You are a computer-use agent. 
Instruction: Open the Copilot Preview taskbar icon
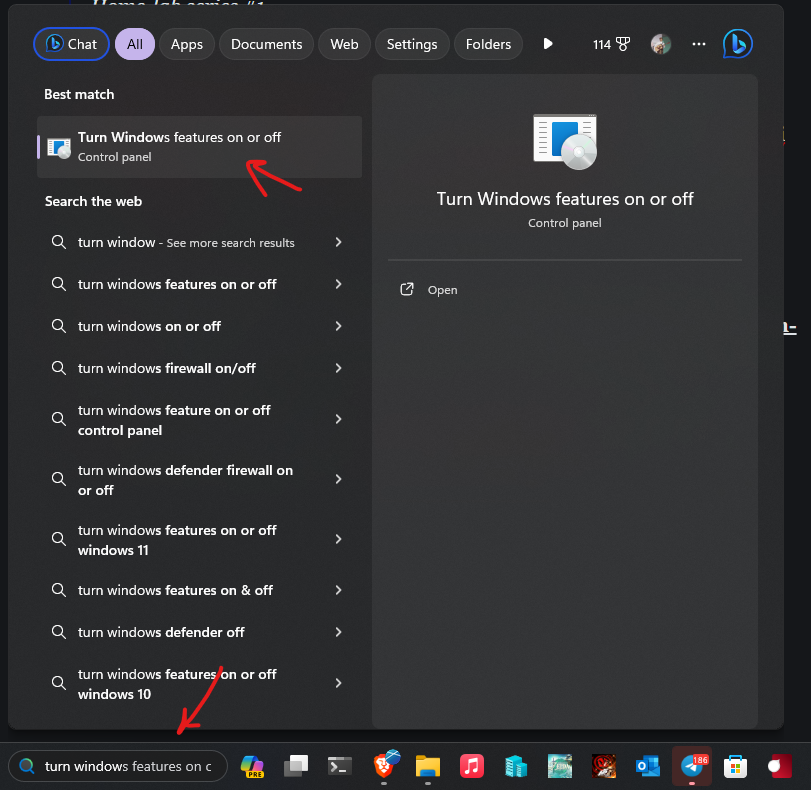(x=251, y=766)
